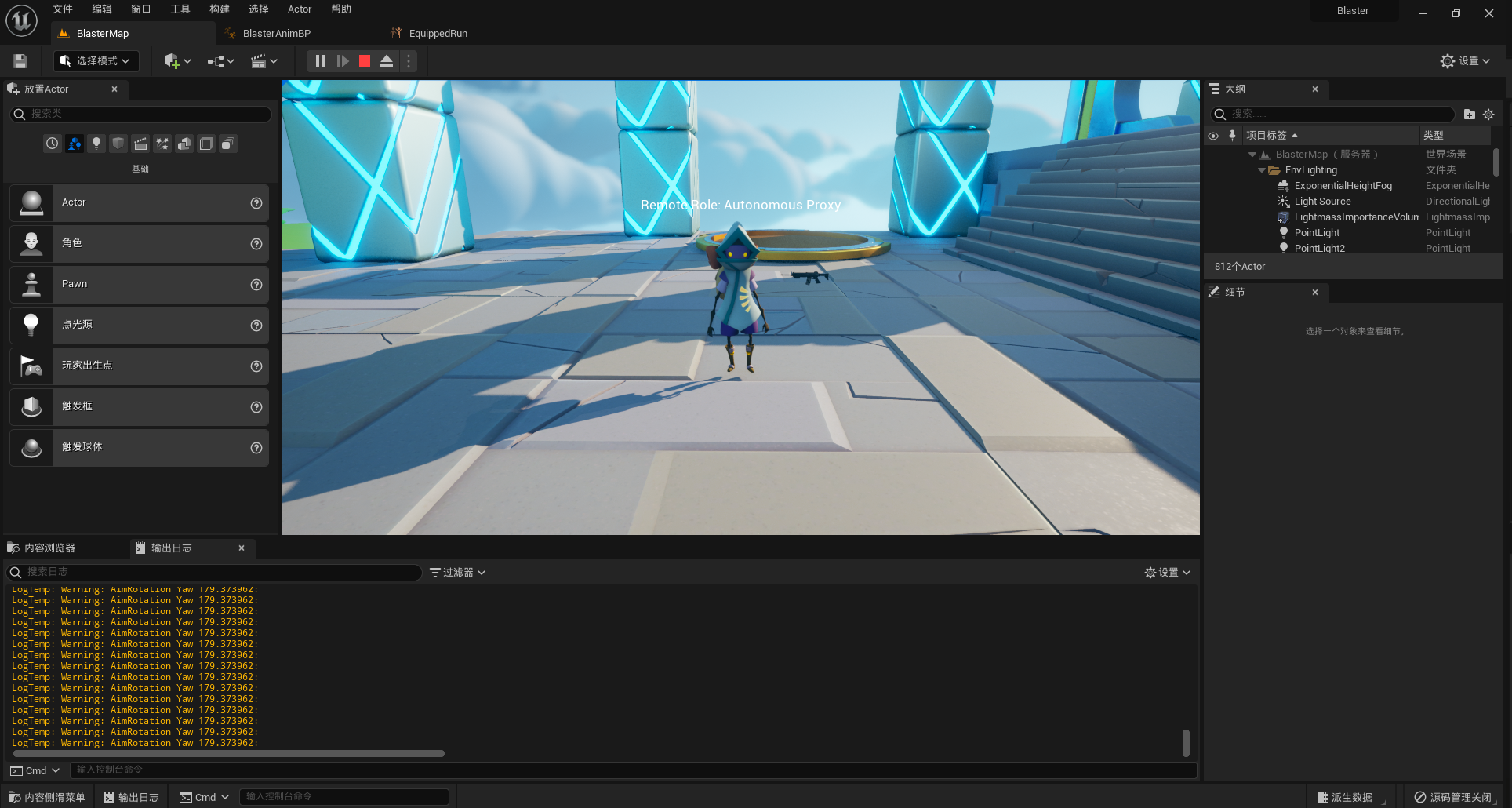Open help for the Pawn item

256,285
